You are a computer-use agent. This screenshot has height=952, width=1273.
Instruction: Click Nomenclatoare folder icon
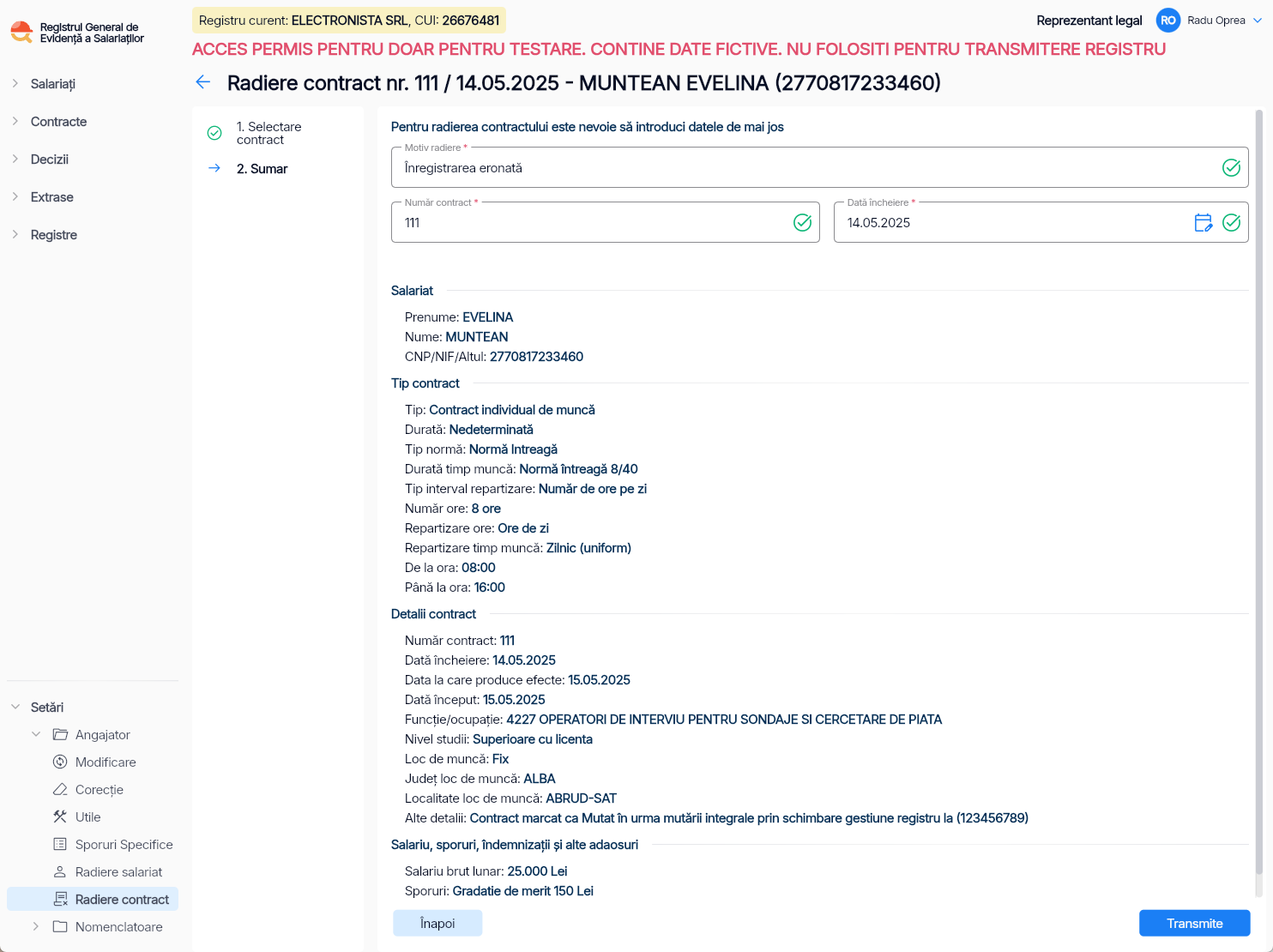(x=60, y=926)
